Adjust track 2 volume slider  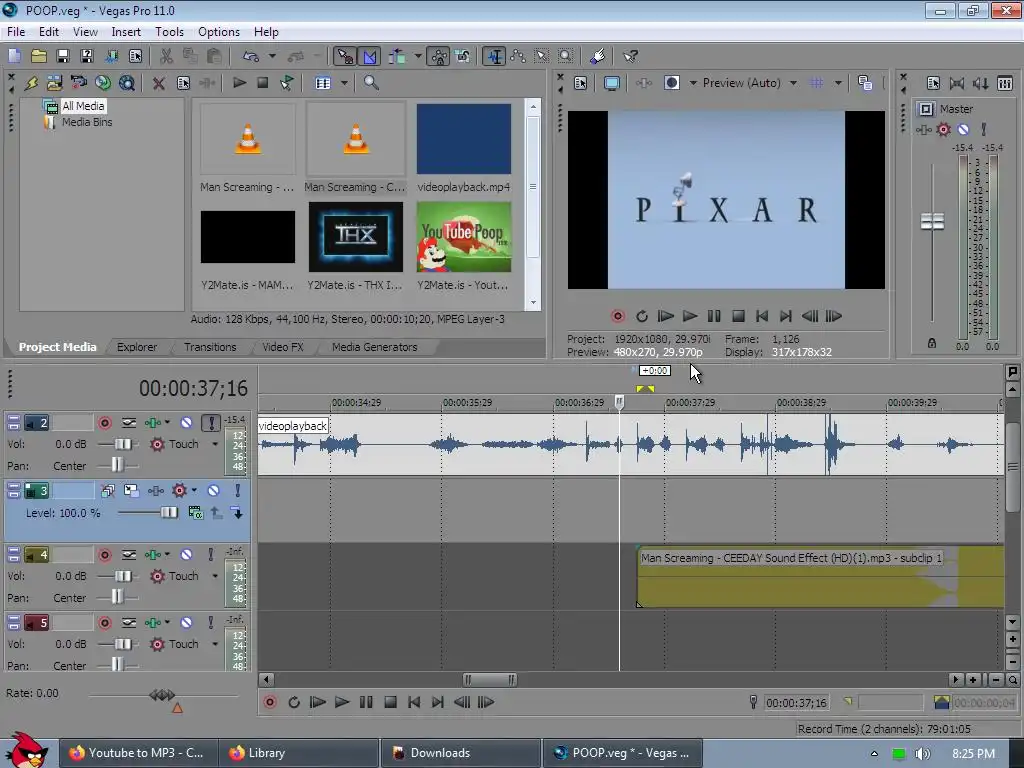[x=122, y=444]
